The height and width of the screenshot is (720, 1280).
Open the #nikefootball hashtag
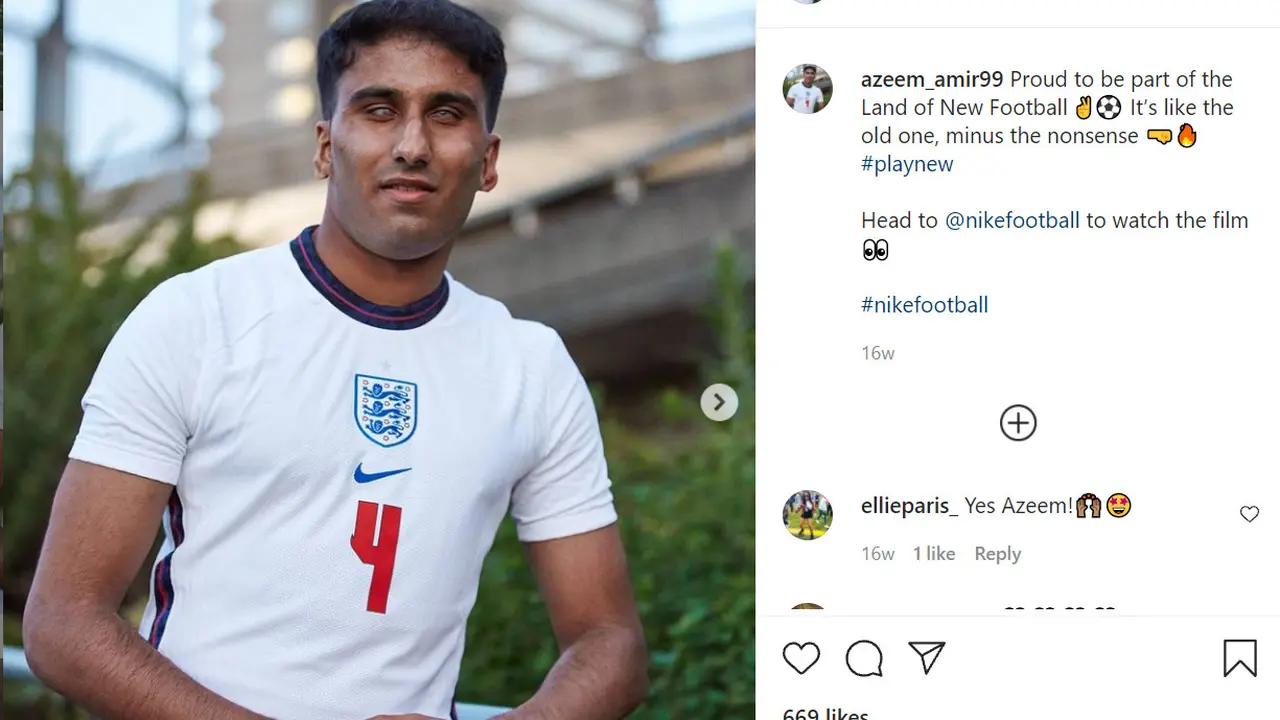point(924,305)
